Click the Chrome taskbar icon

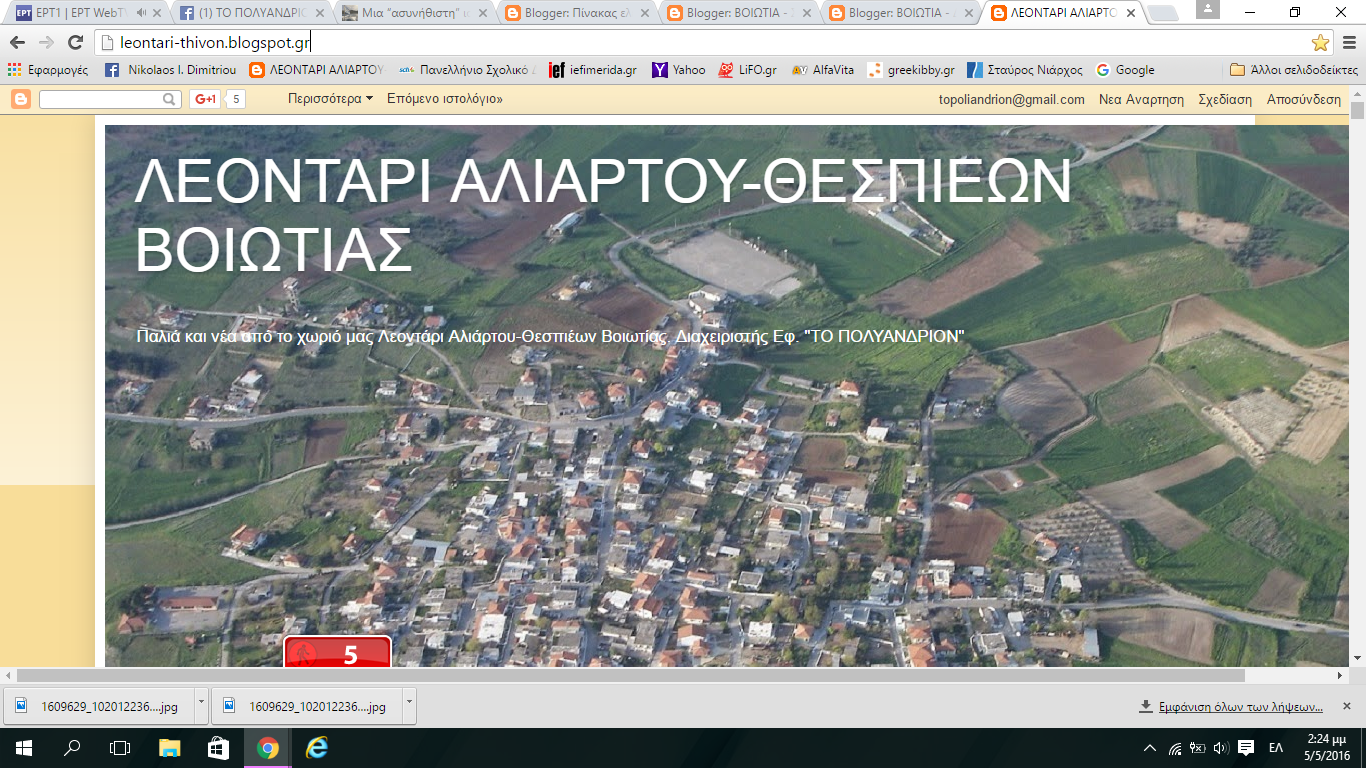click(267, 748)
